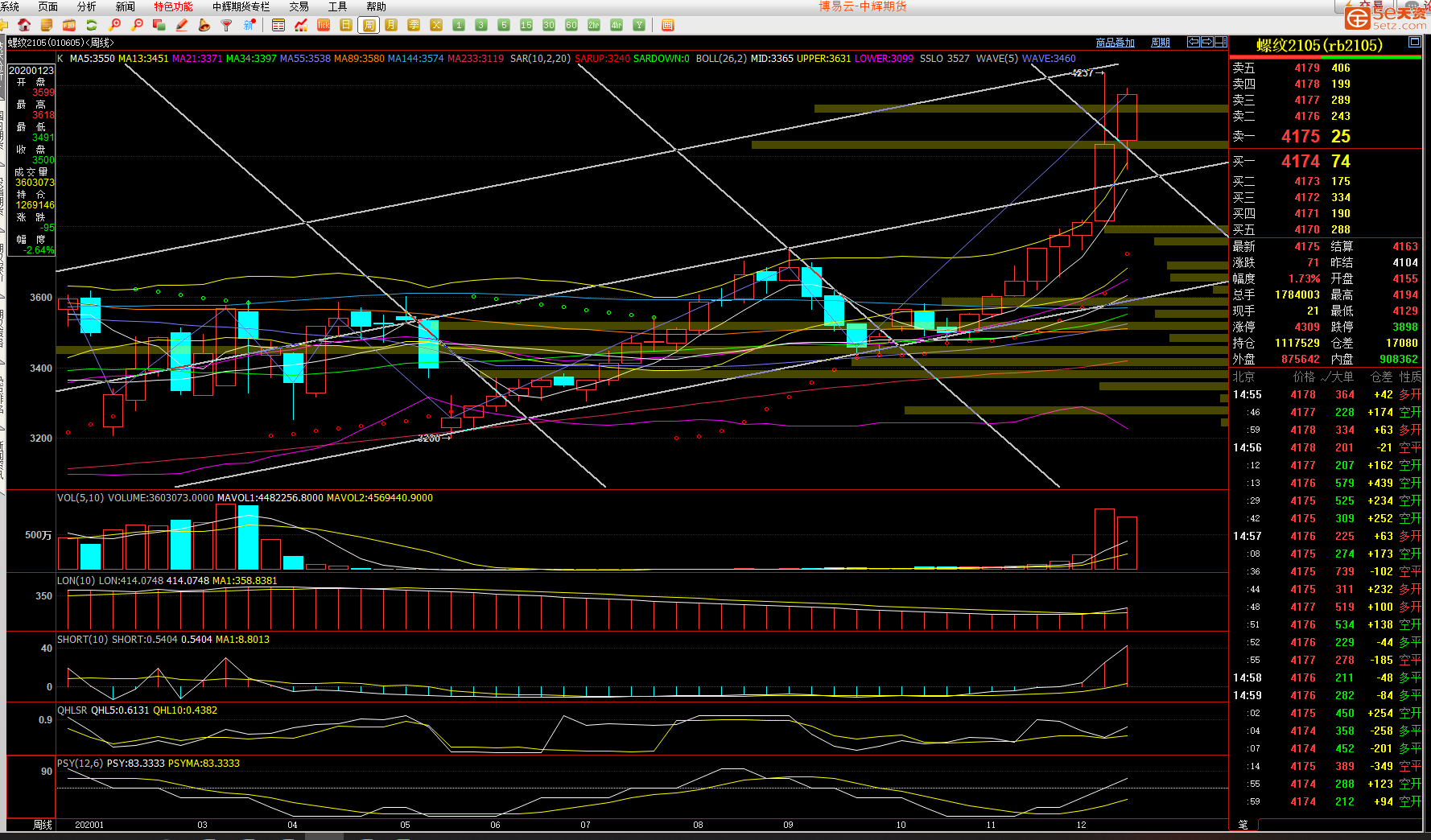Image resolution: width=1431 pixels, height=840 pixels.
Task: Click the 14:55 trade row at 4178
Action: pos(1326,395)
